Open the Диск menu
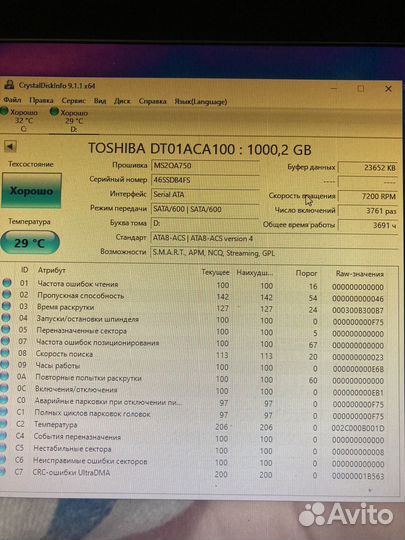This screenshot has width=405, height=540. pos(122,101)
